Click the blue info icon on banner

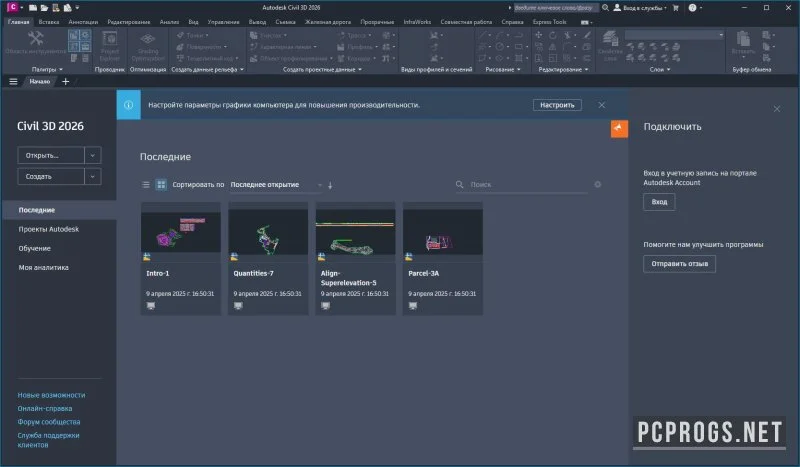[129, 105]
